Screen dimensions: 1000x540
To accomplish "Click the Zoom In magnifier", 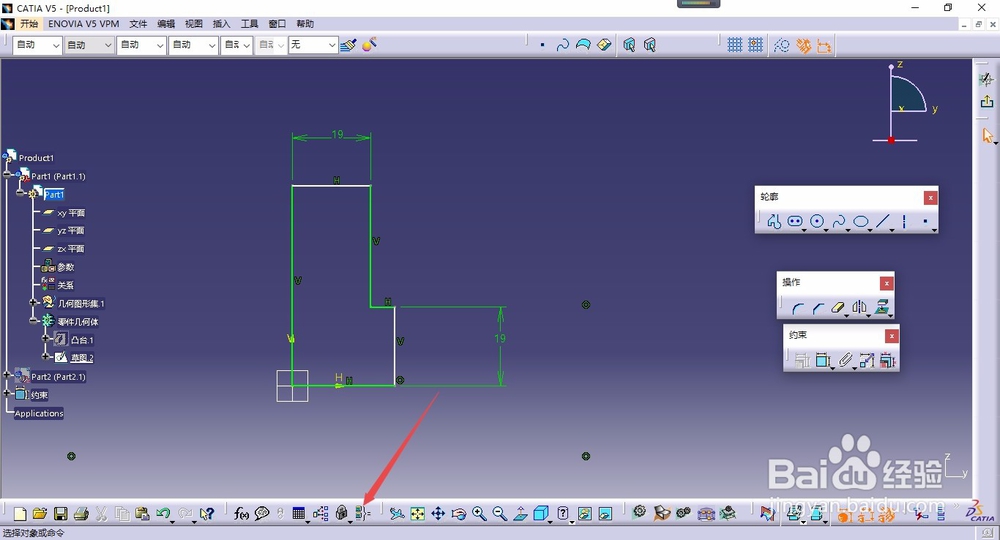I will [x=480, y=514].
